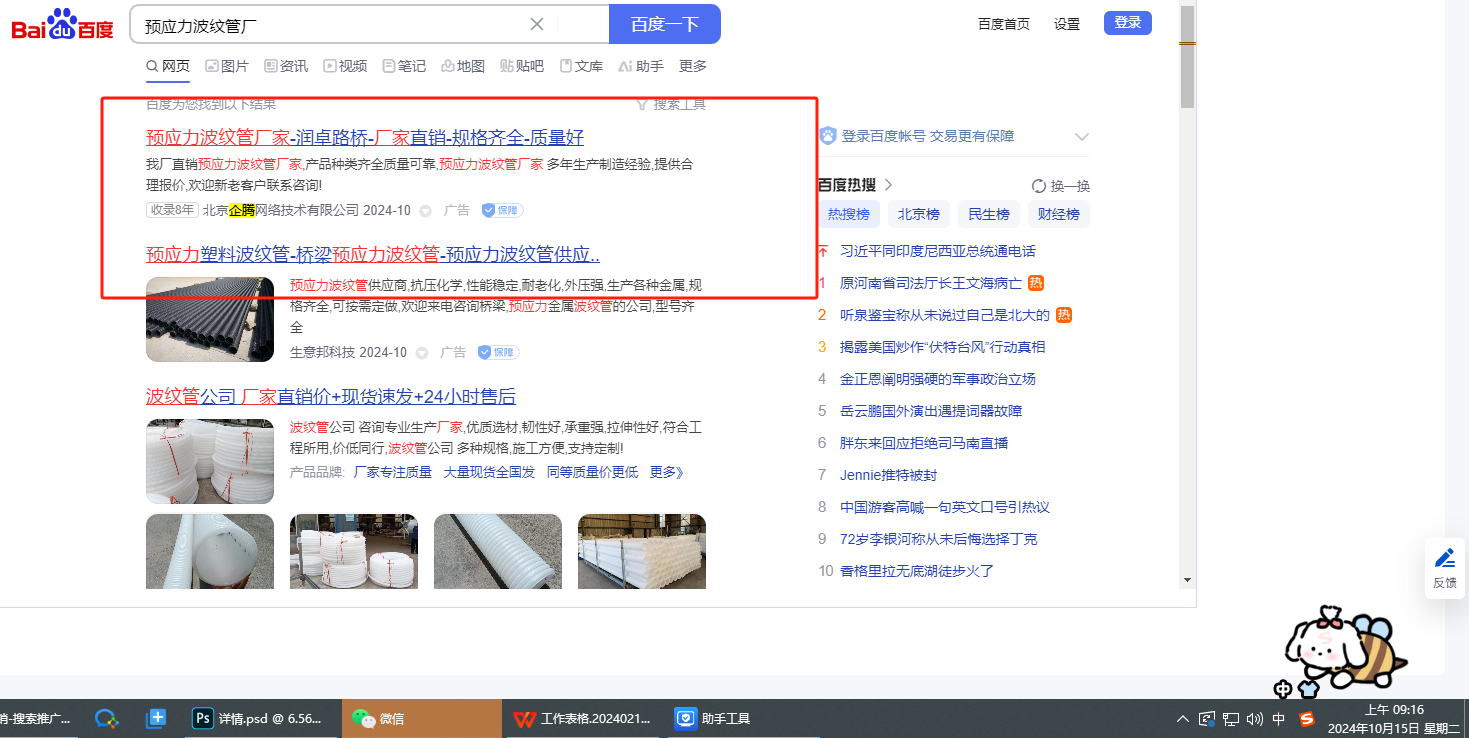Click the 热 badge beside 听泉鉴宝 entry
This screenshot has height=738, width=1469.
[1064, 315]
